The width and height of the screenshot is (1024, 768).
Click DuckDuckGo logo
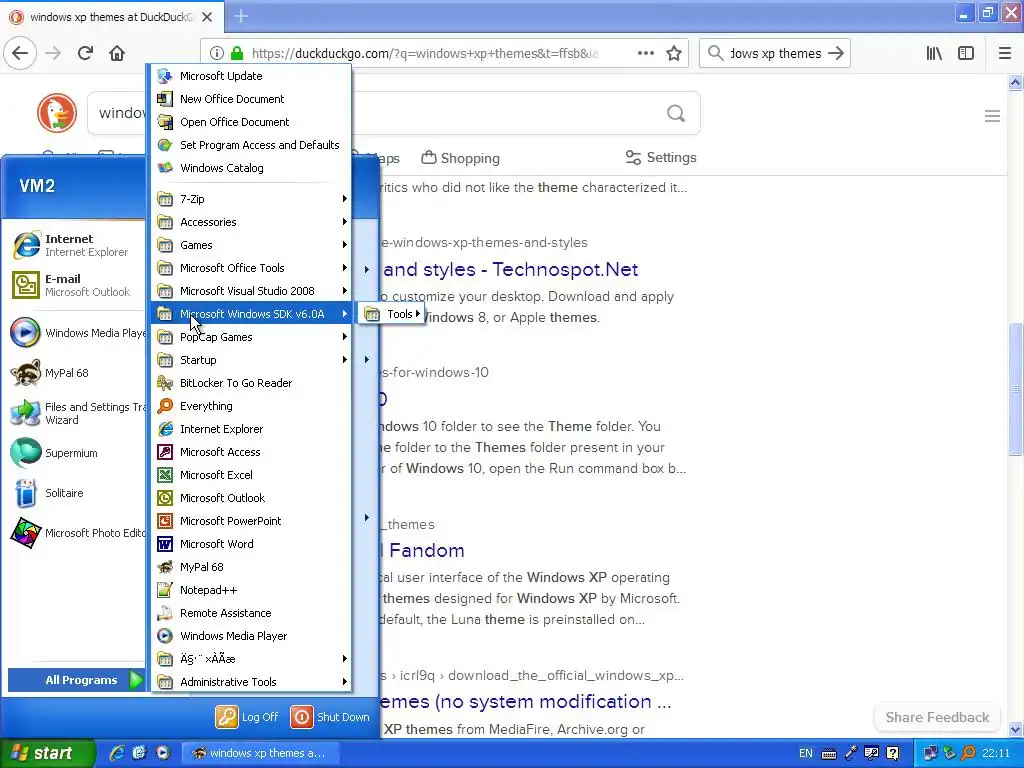coord(57,113)
